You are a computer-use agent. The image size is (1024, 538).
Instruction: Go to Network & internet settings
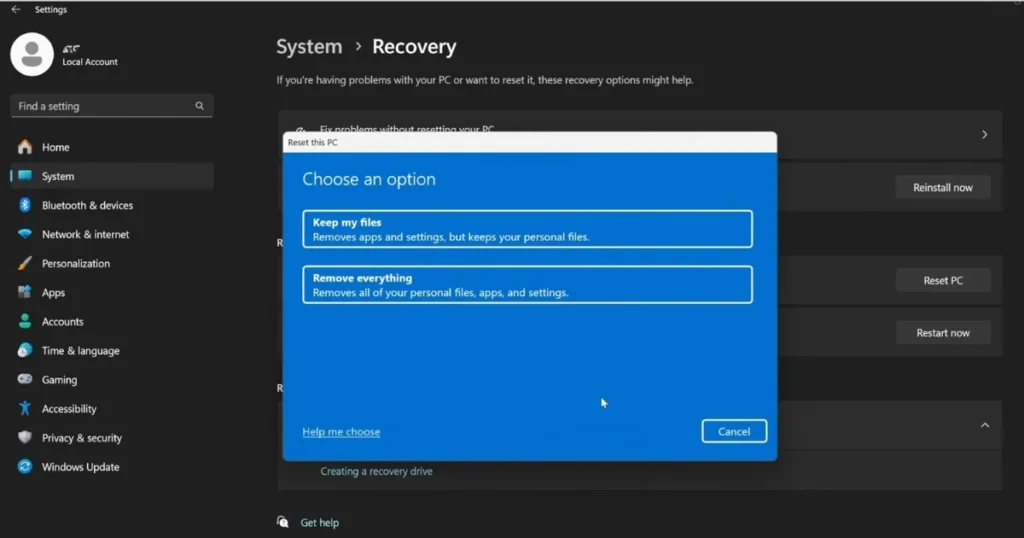point(112,234)
